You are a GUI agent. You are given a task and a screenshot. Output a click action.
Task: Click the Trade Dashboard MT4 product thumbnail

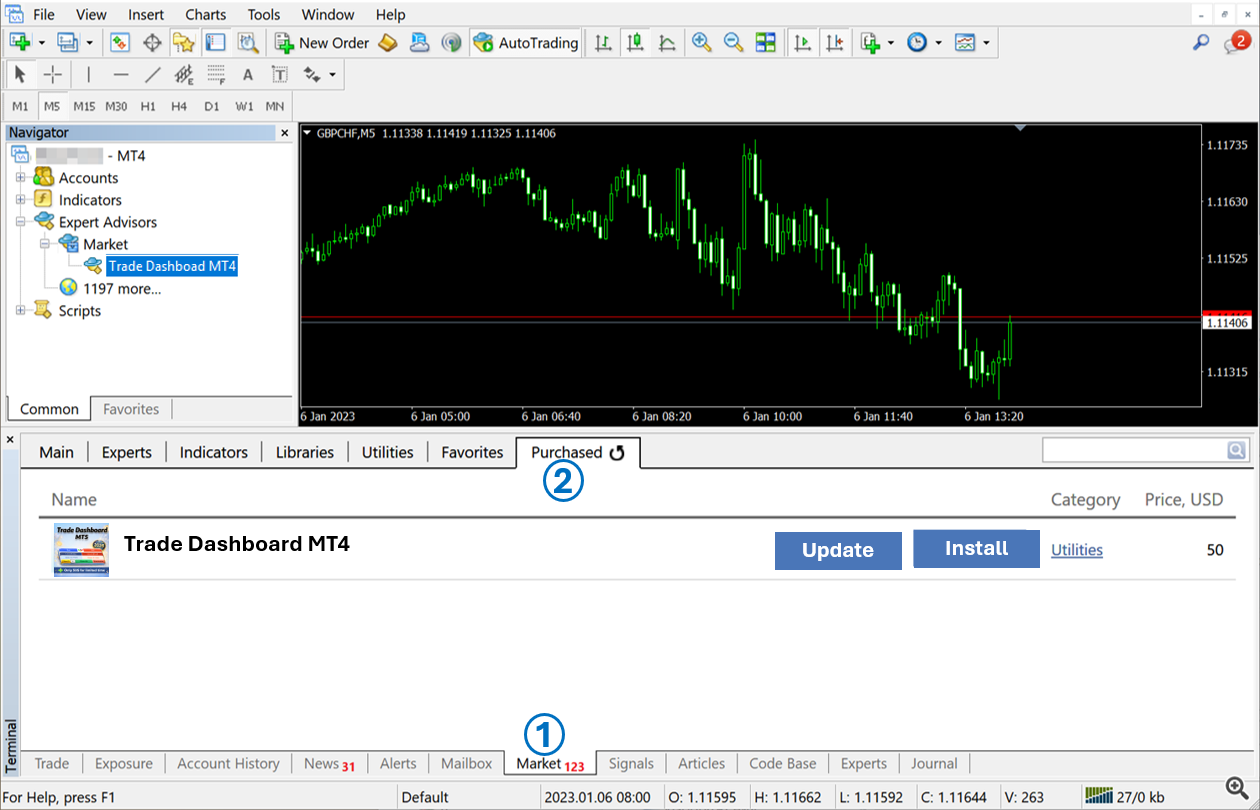point(81,549)
